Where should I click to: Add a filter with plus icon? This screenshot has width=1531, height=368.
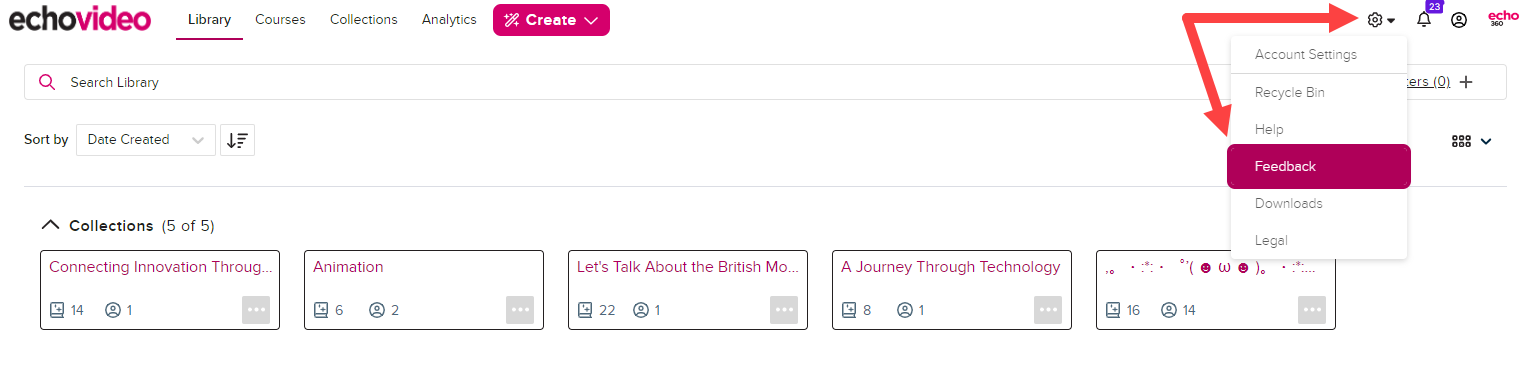coord(1467,82)
